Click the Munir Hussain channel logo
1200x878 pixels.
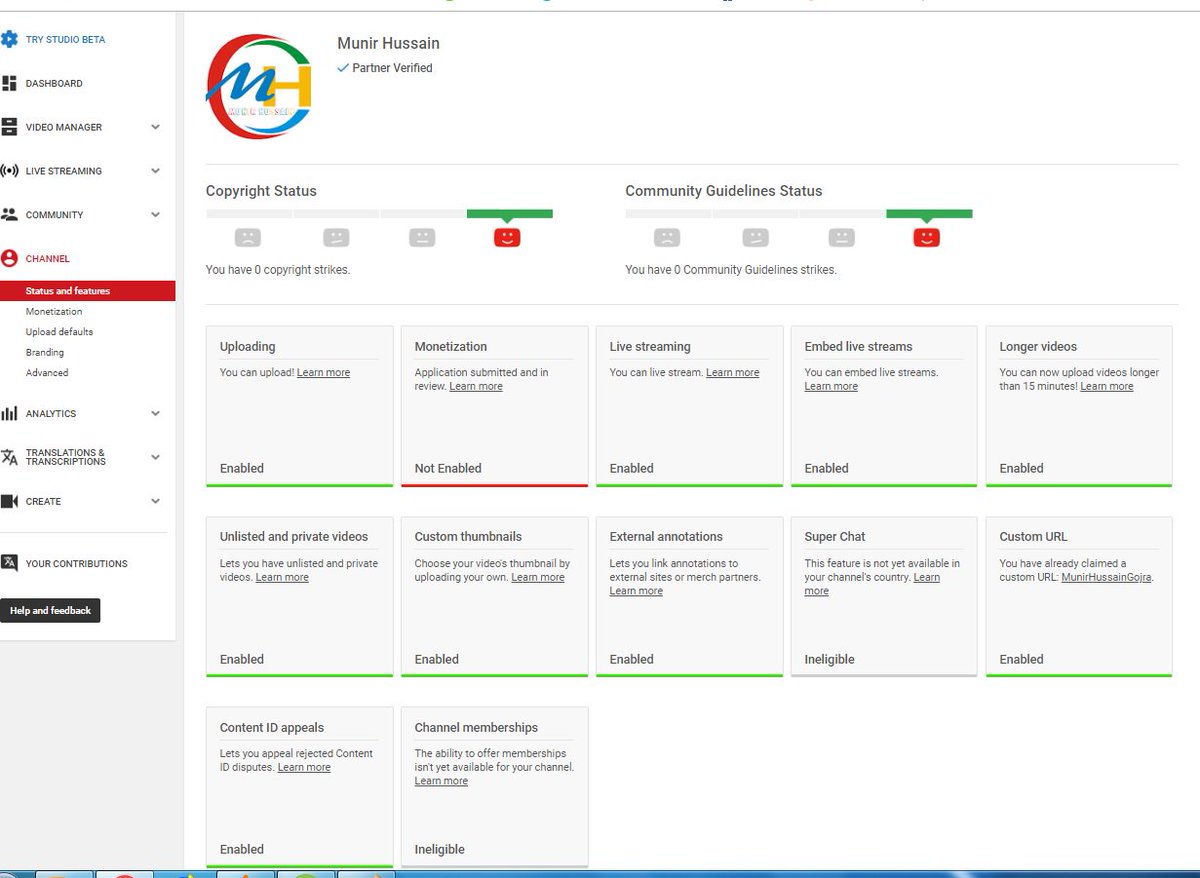click(261, 86)
